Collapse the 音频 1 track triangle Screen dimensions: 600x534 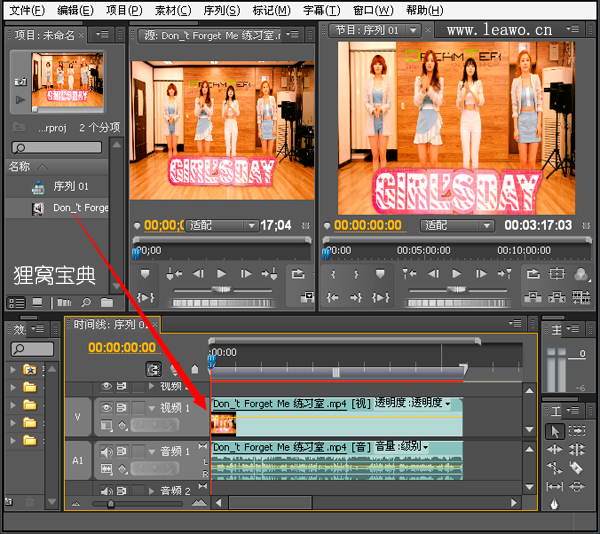pyautogui.click(x=152, y=452)
